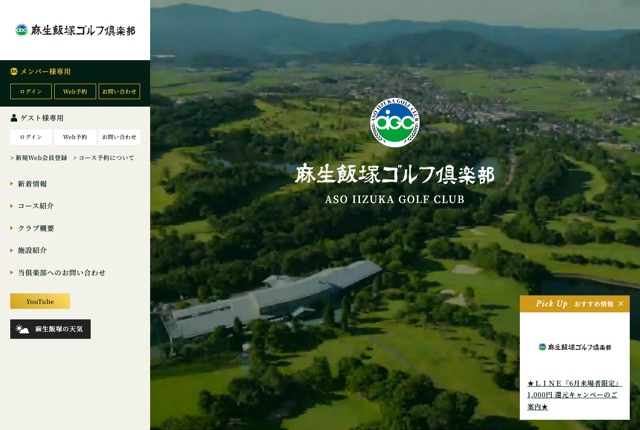640x430 pixels.
Task: Click the arrow beside クラブ概要
Action: pos(12,228)
